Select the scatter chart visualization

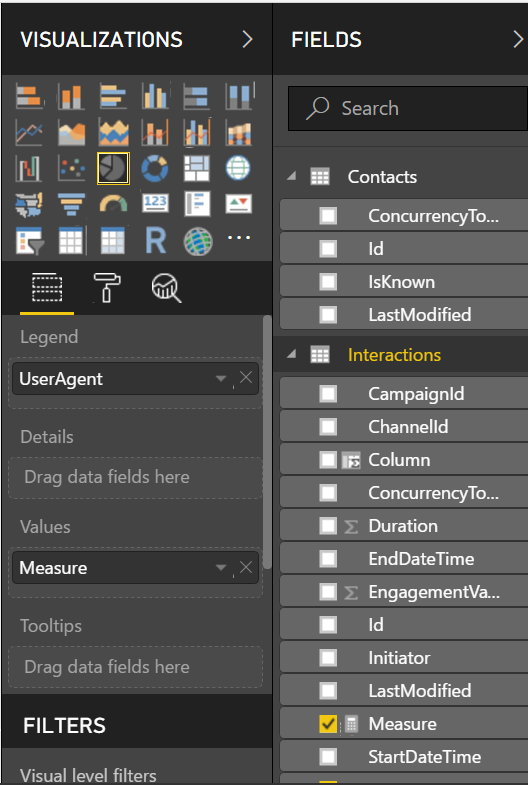[x=71, y=168]
